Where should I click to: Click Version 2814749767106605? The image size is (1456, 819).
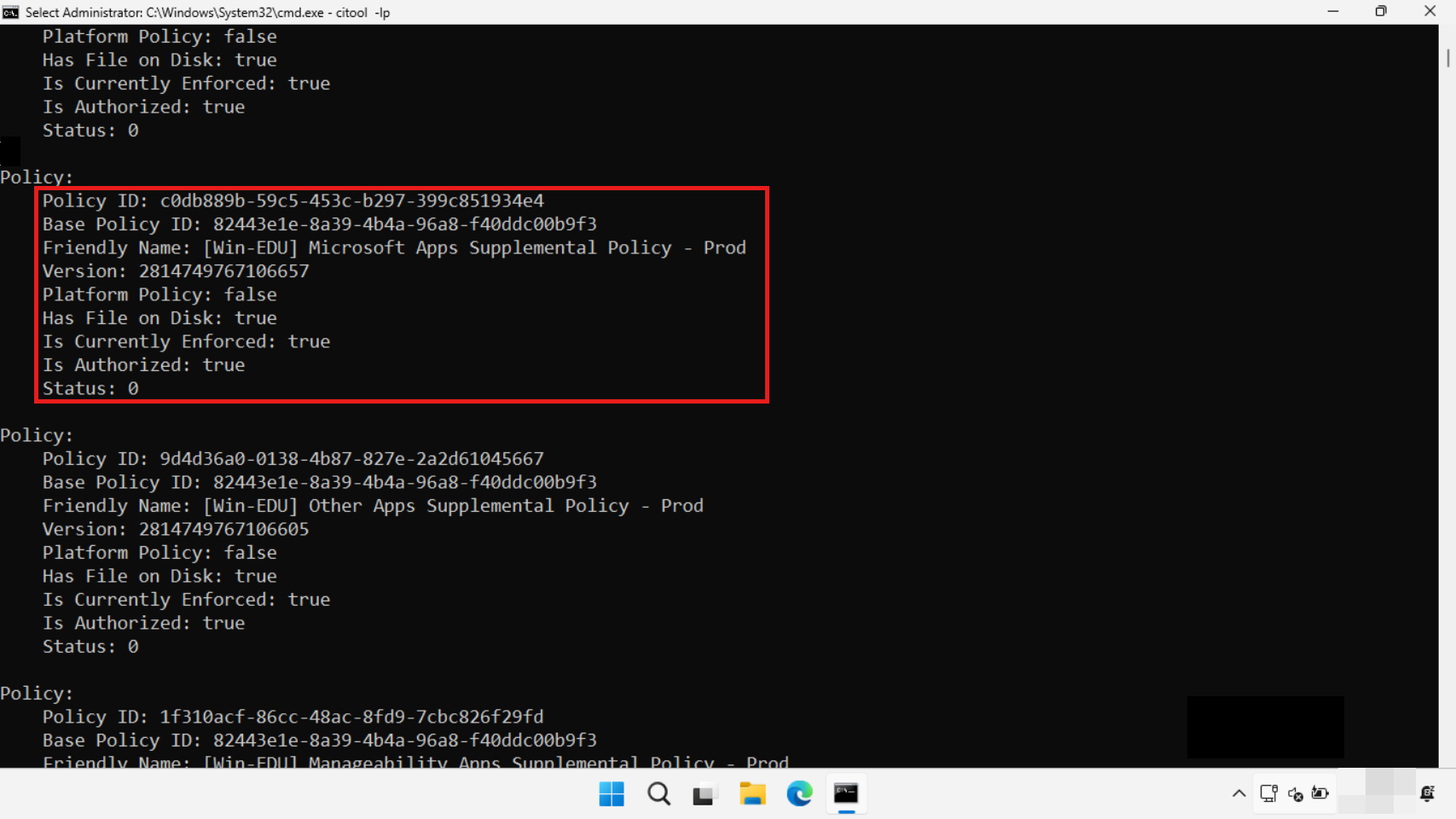tap(176, 529)
